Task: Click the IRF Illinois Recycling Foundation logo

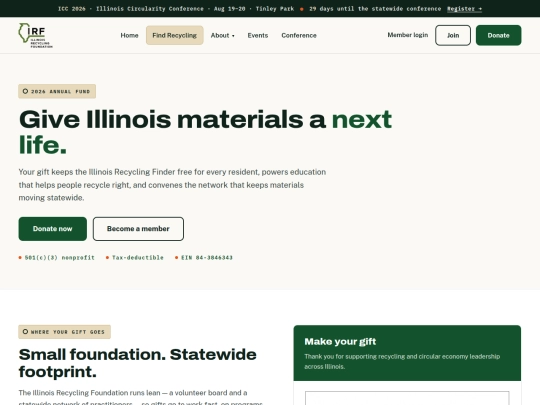Action: click(35, 35)
